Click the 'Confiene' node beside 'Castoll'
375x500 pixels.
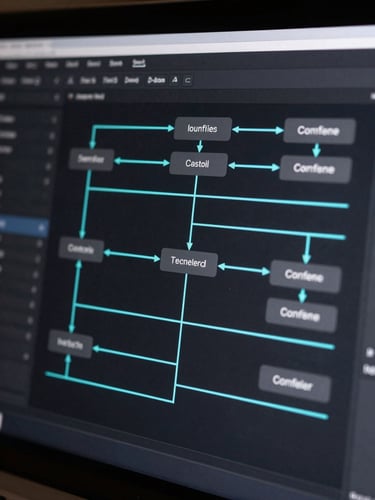pos(315,169)
